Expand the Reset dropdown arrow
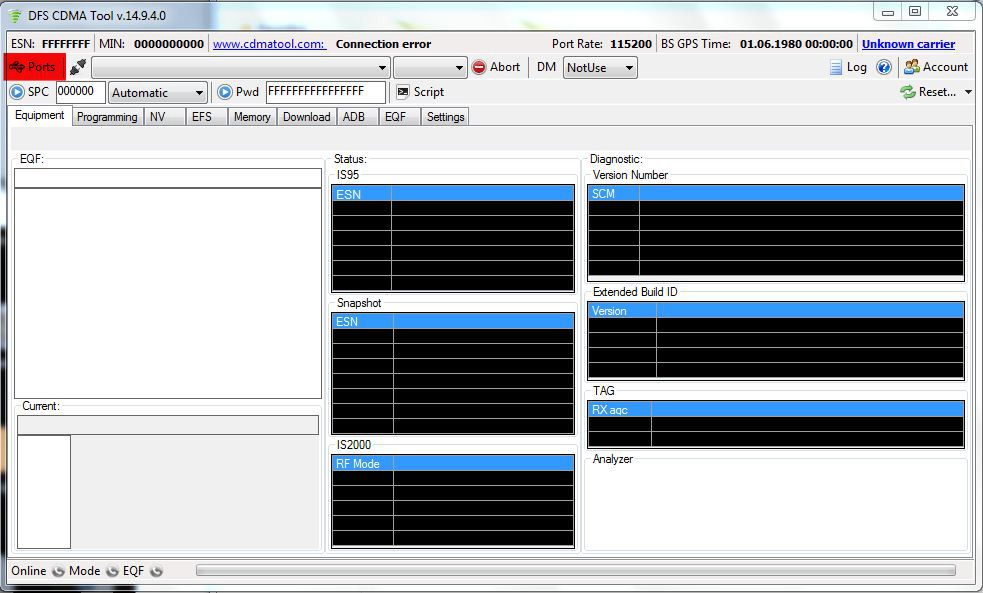This screenshot has height=593, width=983. coord(968,92)
